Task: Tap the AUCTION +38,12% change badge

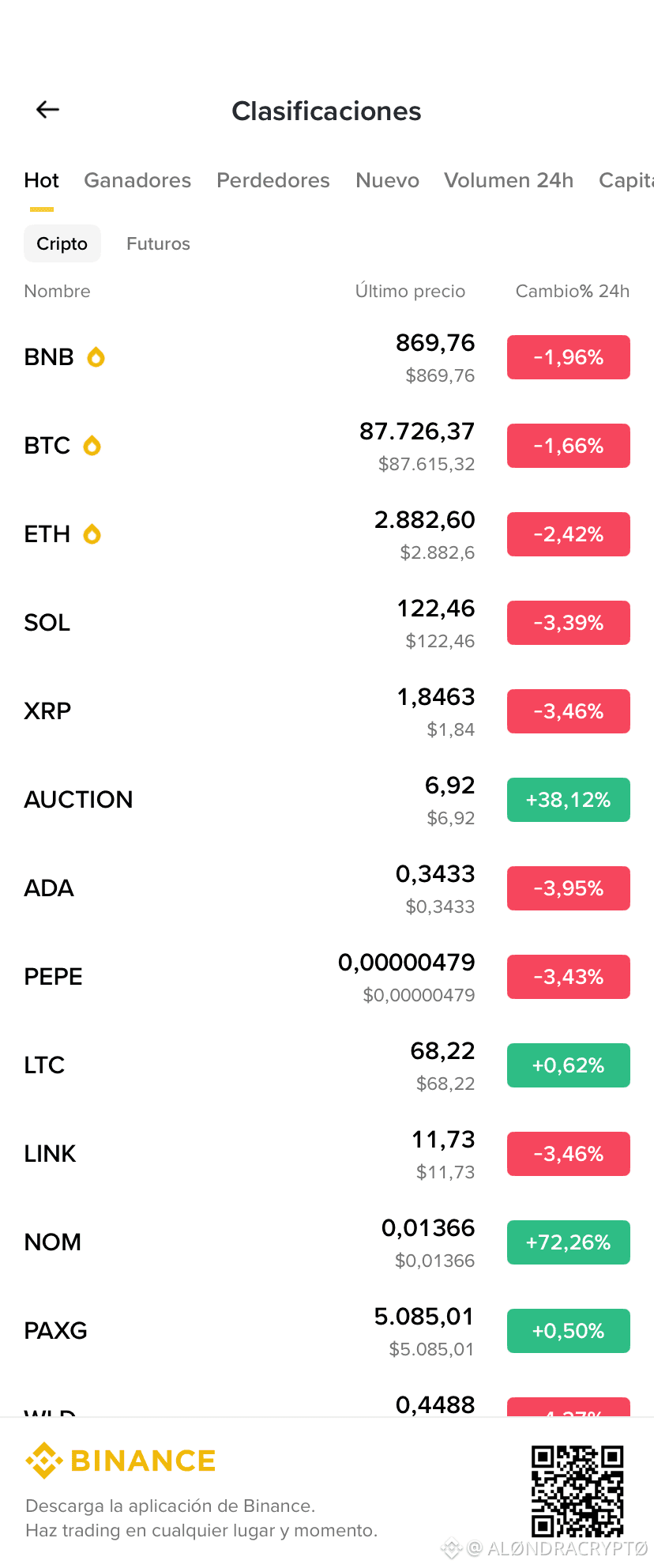Action: click(x=569, y=800)
